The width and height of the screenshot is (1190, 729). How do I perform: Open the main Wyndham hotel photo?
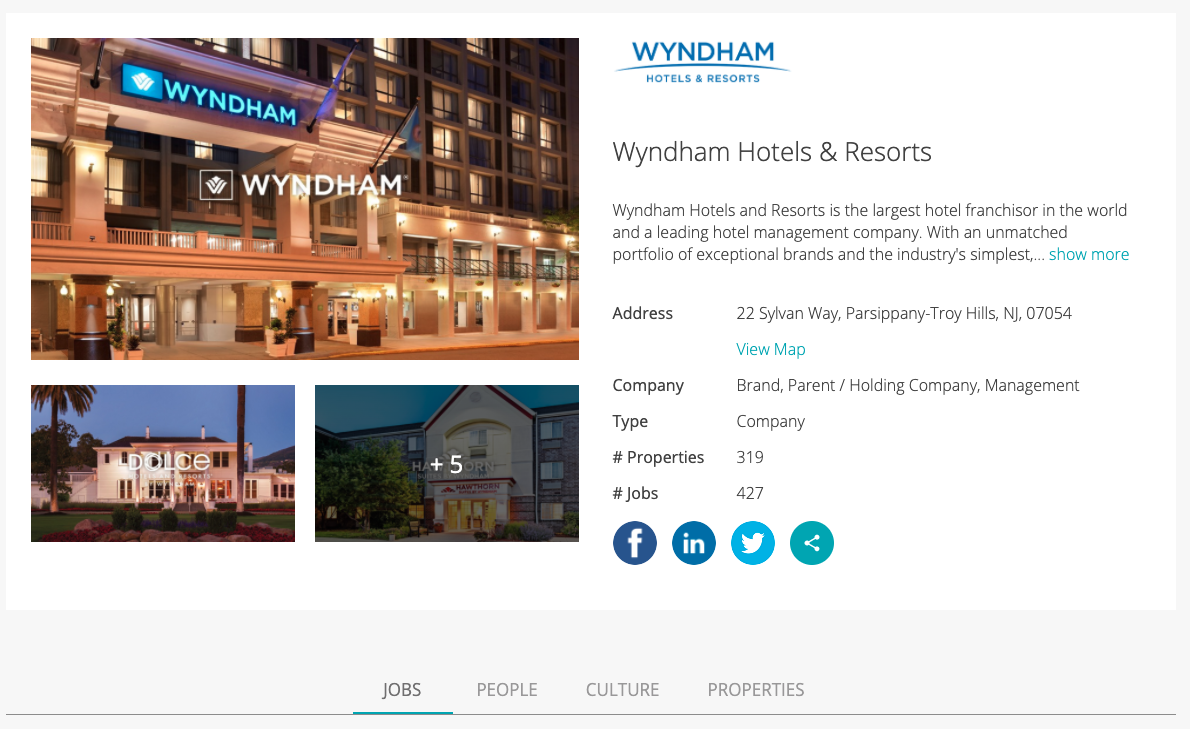tap(304, 199)
